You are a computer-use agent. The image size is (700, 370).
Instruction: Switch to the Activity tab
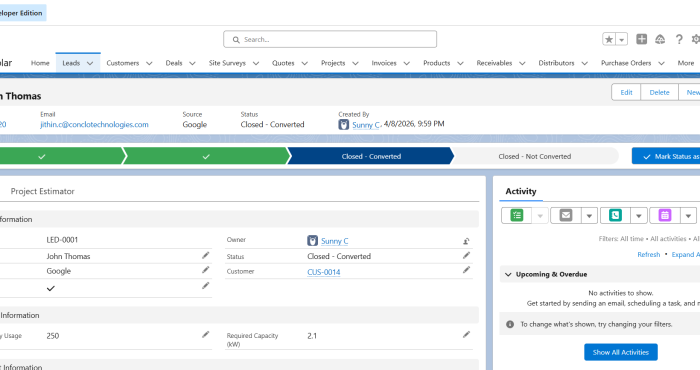pyautogui.click(x=521, y=191)
